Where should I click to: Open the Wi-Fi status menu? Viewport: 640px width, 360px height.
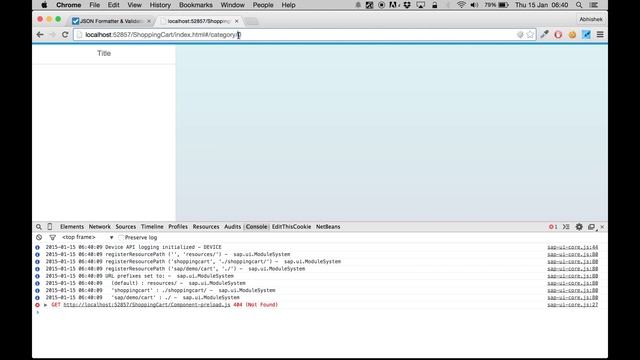(461, 5)
